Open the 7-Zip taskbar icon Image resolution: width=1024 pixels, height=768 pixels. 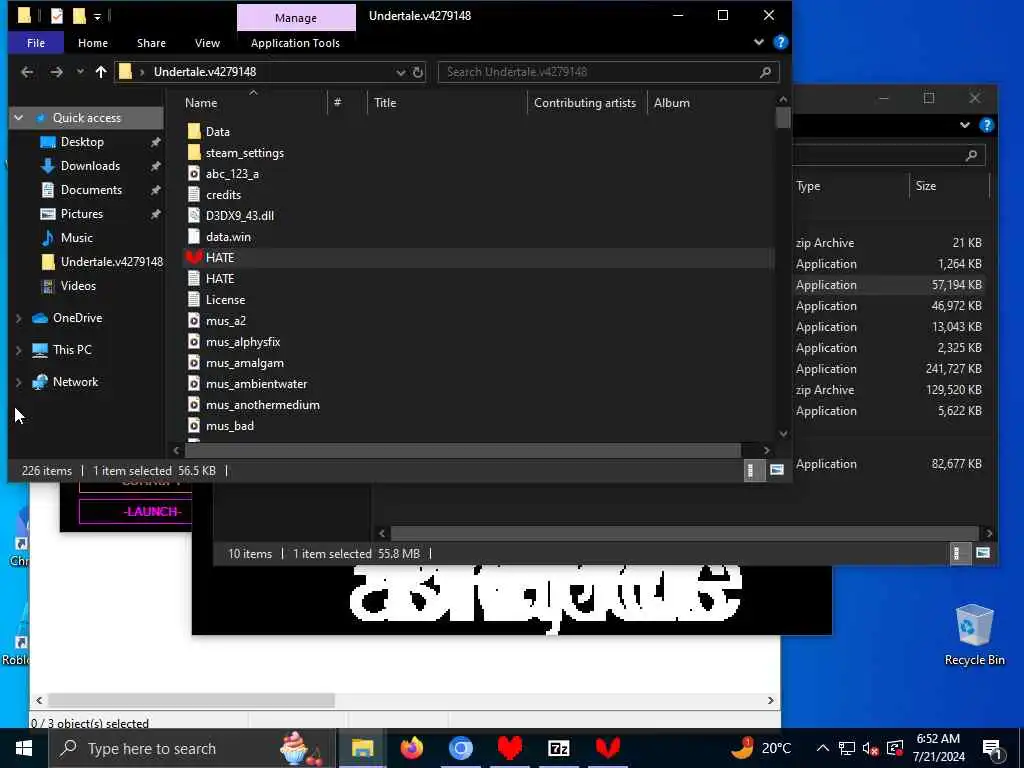click(x=558, y=748)
